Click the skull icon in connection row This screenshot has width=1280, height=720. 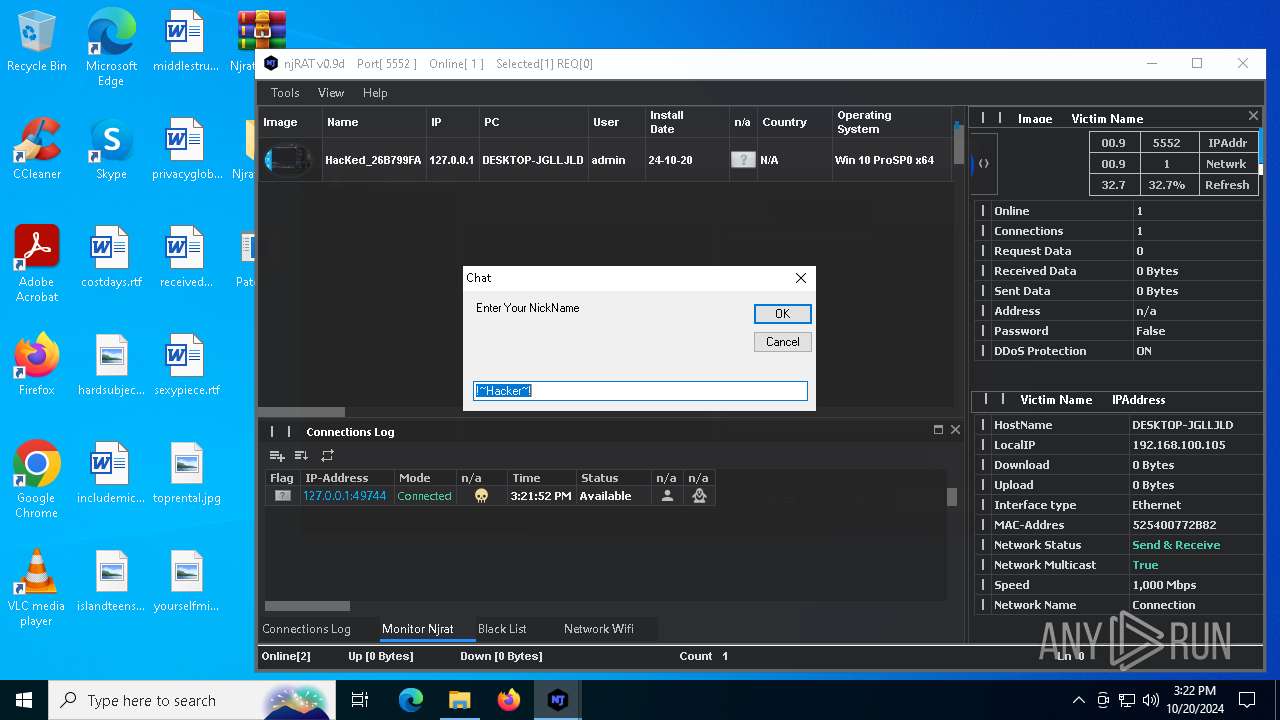tap(481, 496)
